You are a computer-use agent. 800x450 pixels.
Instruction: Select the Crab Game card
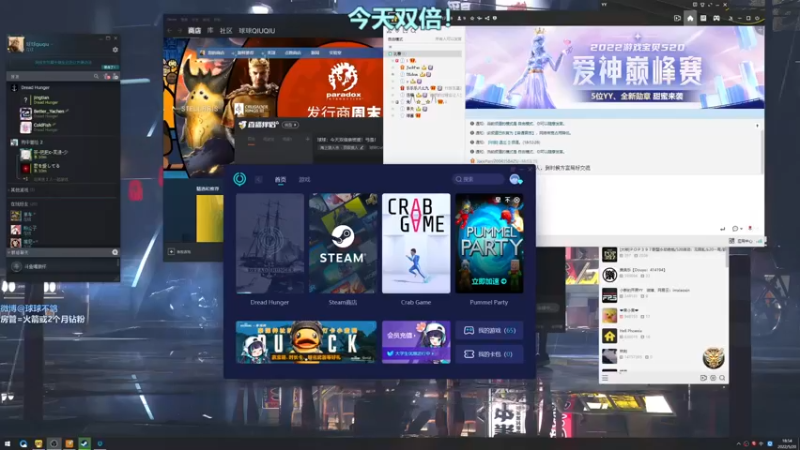pos(416,243)
